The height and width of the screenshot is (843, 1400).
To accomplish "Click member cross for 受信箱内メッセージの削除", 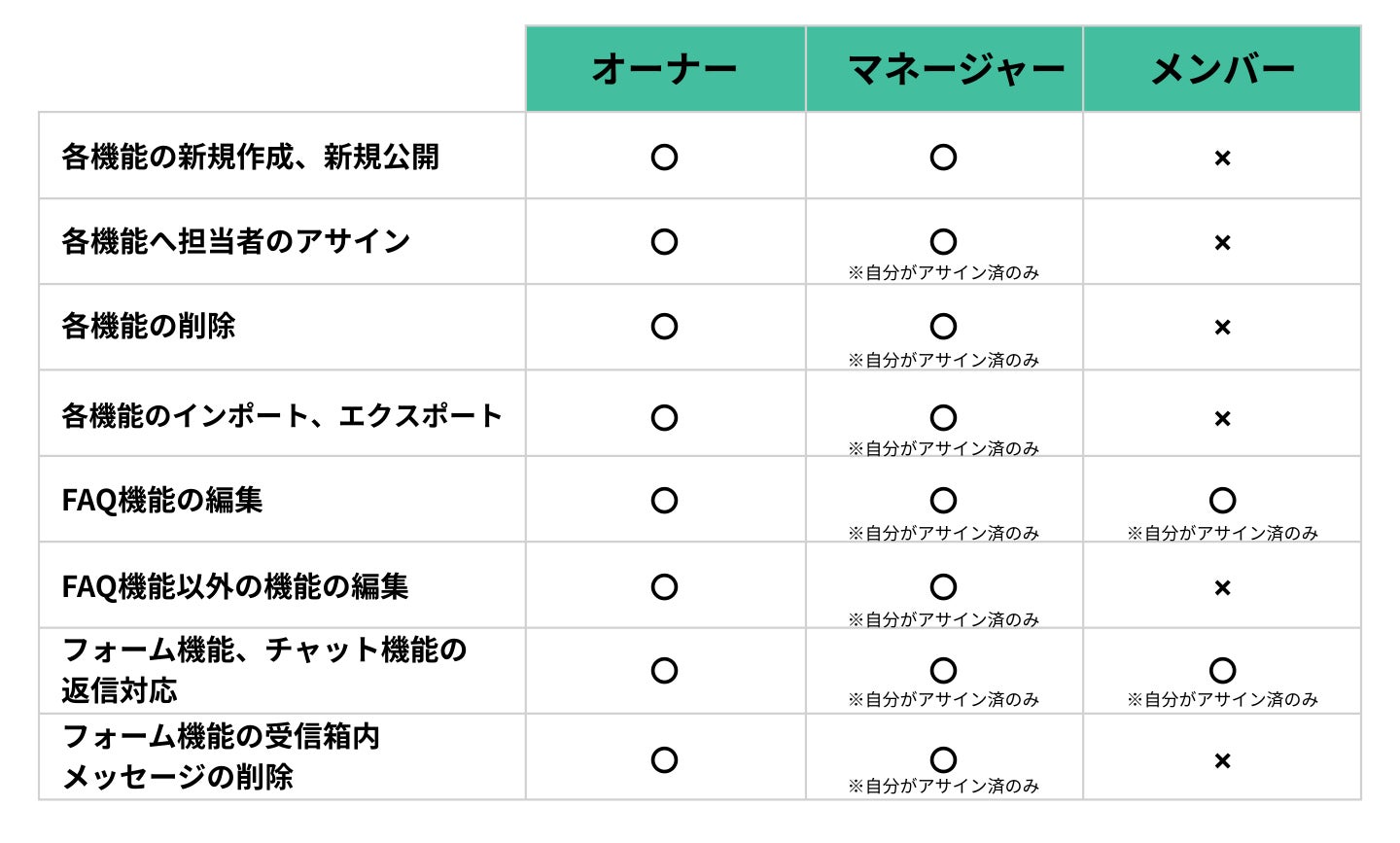I will pyautogui.click(x=1222, y=761).
